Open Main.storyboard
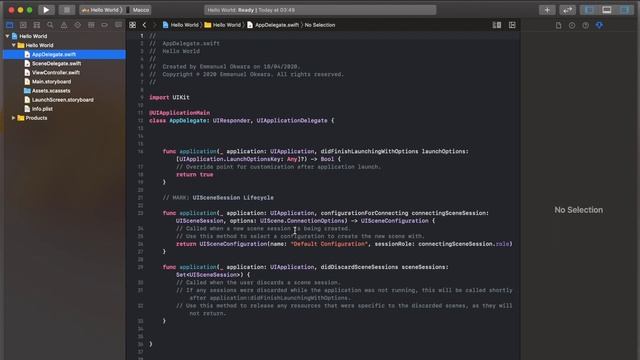 pos(48,82)
